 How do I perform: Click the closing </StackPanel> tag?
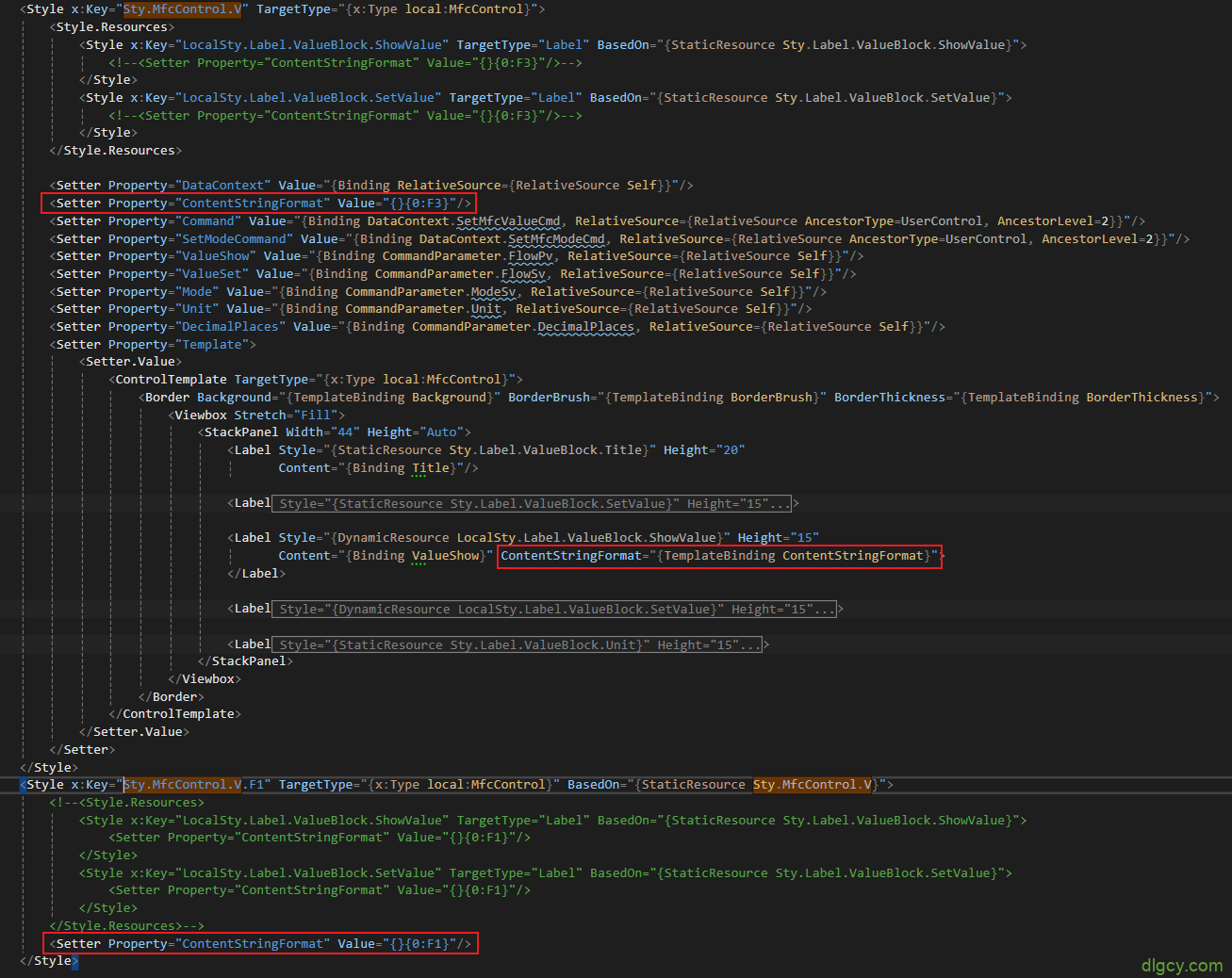pos(245,661)
